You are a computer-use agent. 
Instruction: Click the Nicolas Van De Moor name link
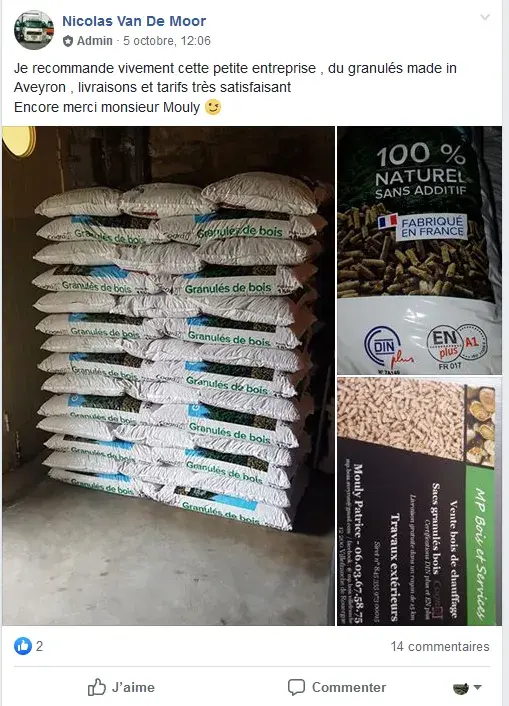point(134,21)
